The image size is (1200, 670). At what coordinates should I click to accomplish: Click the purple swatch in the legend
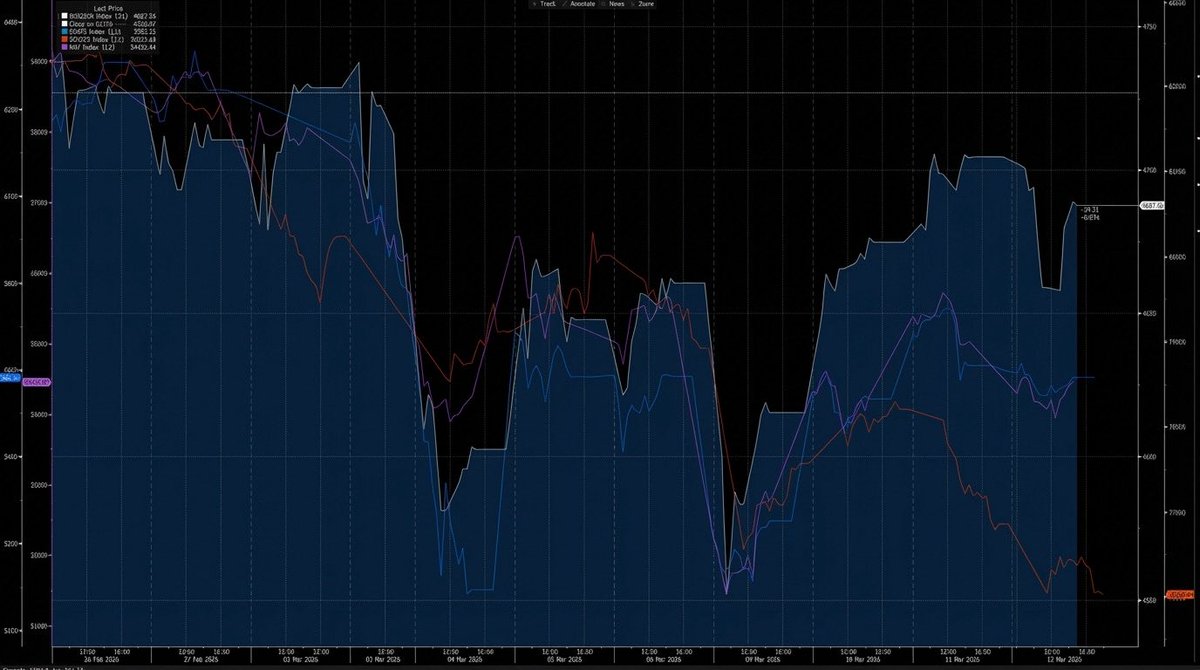click(x=65, y=47)
